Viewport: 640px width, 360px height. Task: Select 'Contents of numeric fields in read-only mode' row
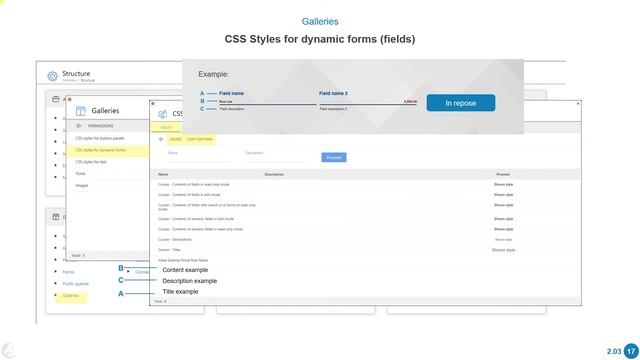[x=365, y=229]
